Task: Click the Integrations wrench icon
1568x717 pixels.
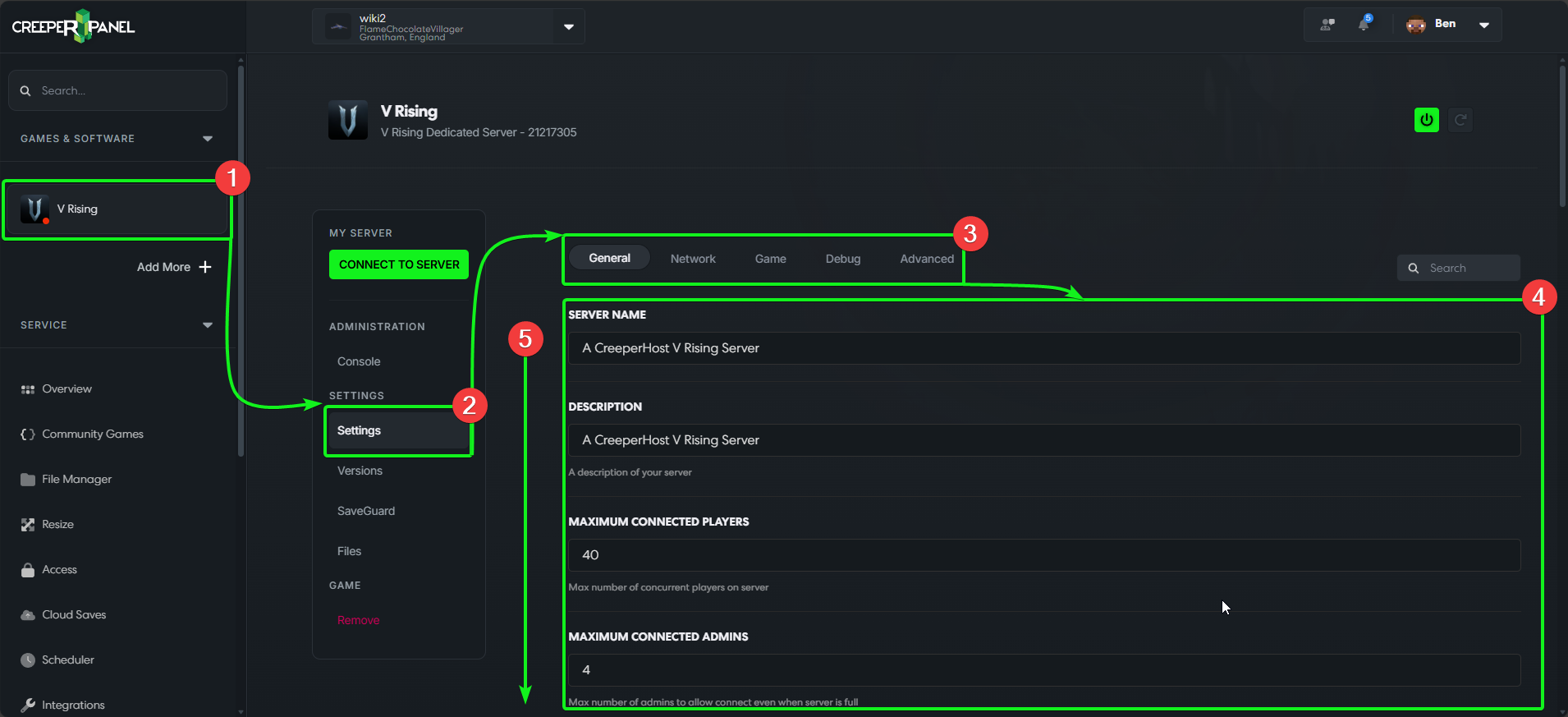Action: (28, 706)
